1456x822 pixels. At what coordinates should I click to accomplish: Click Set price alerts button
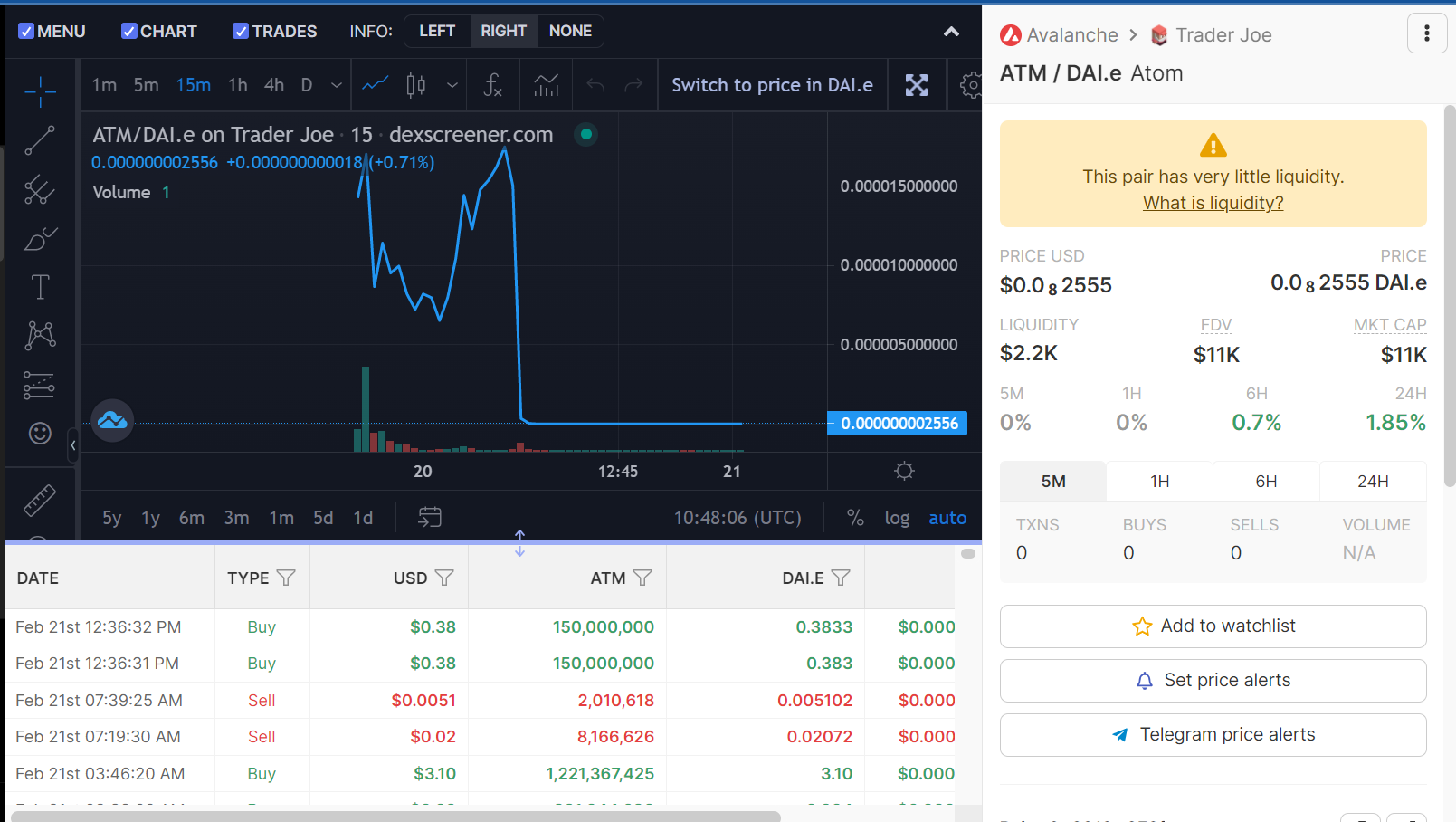(x=1213, y=681)
